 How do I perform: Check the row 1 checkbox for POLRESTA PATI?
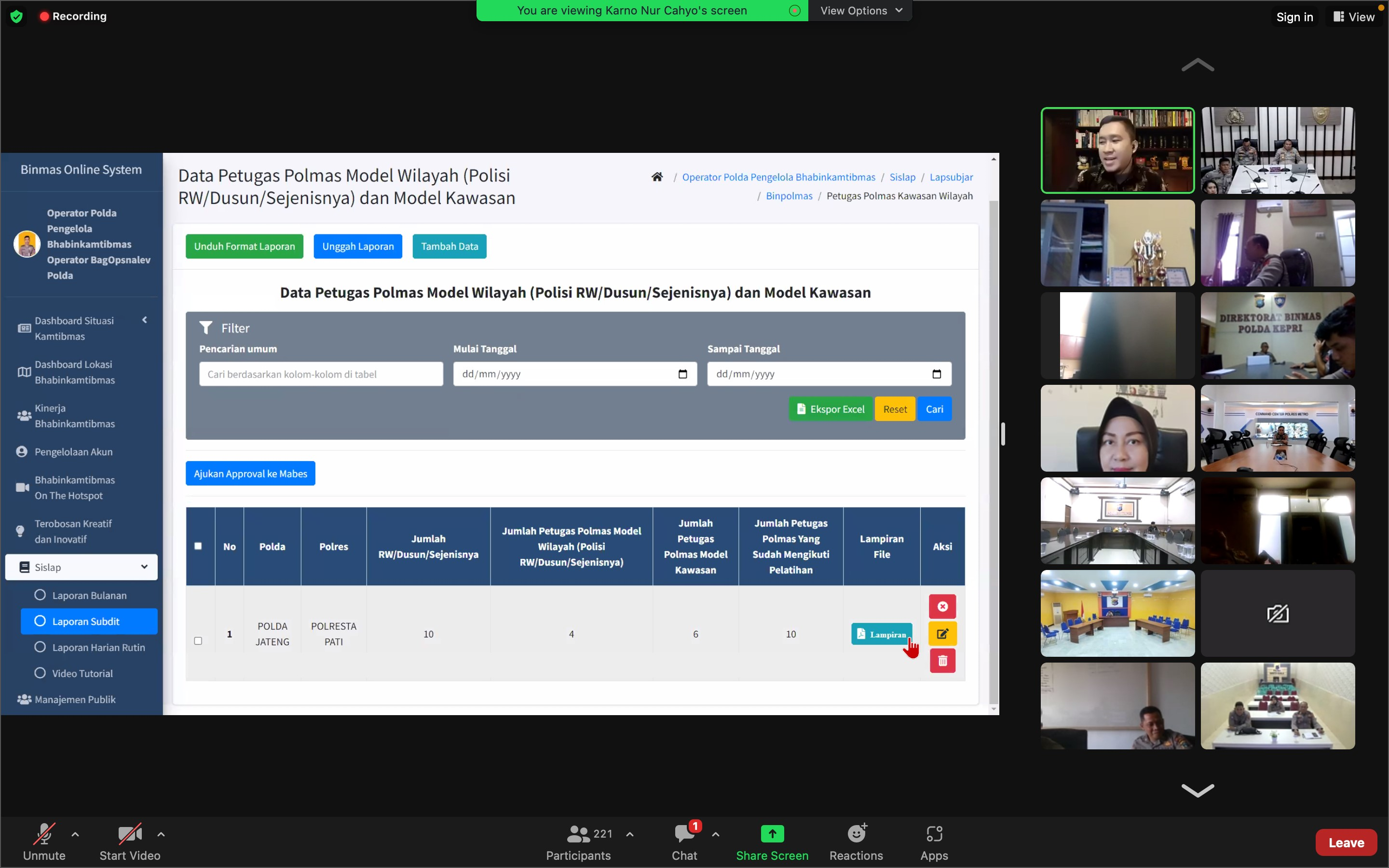(x=198, y=641)
